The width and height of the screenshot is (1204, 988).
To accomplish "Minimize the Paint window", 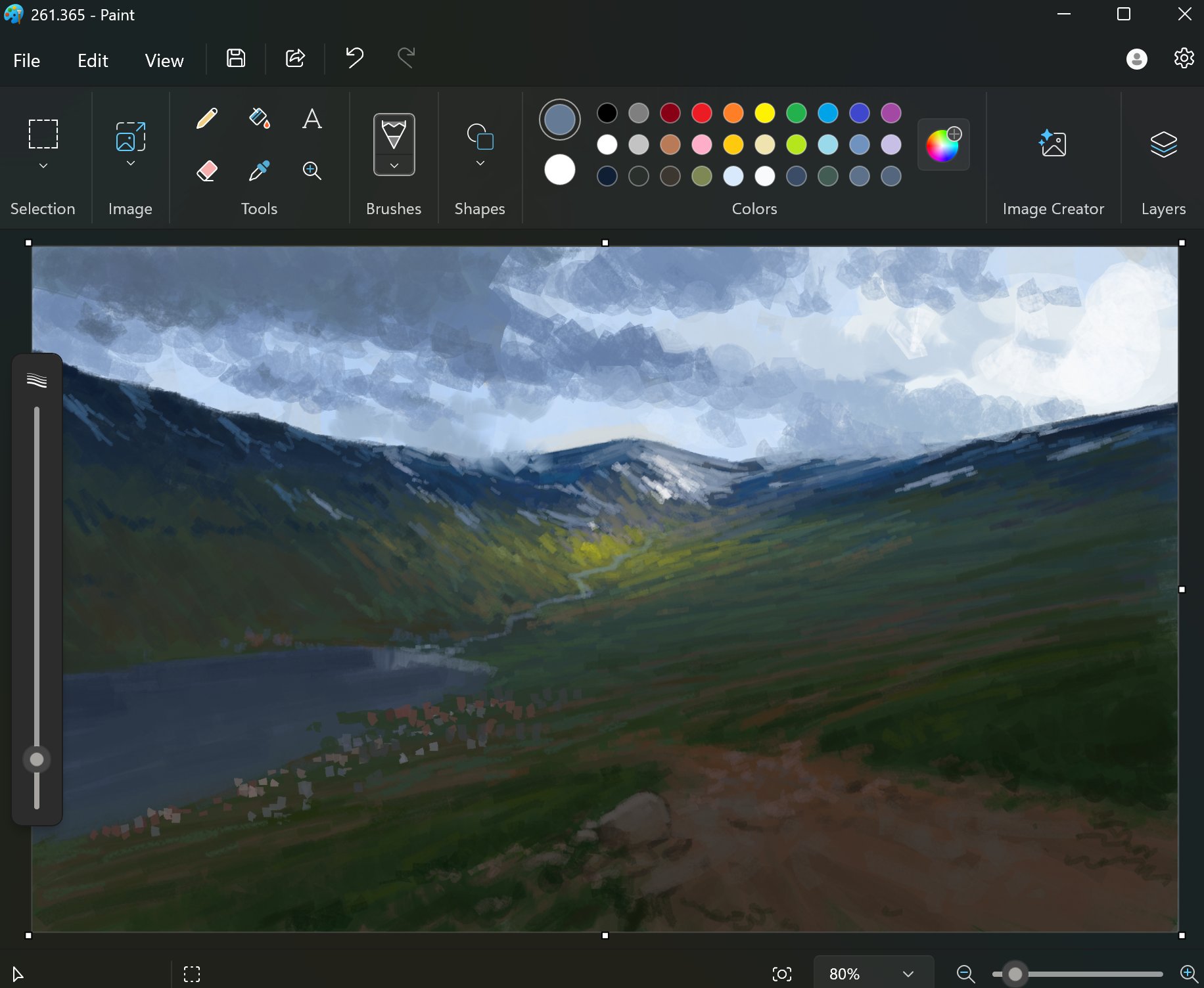I will [x=1064, y=14].
